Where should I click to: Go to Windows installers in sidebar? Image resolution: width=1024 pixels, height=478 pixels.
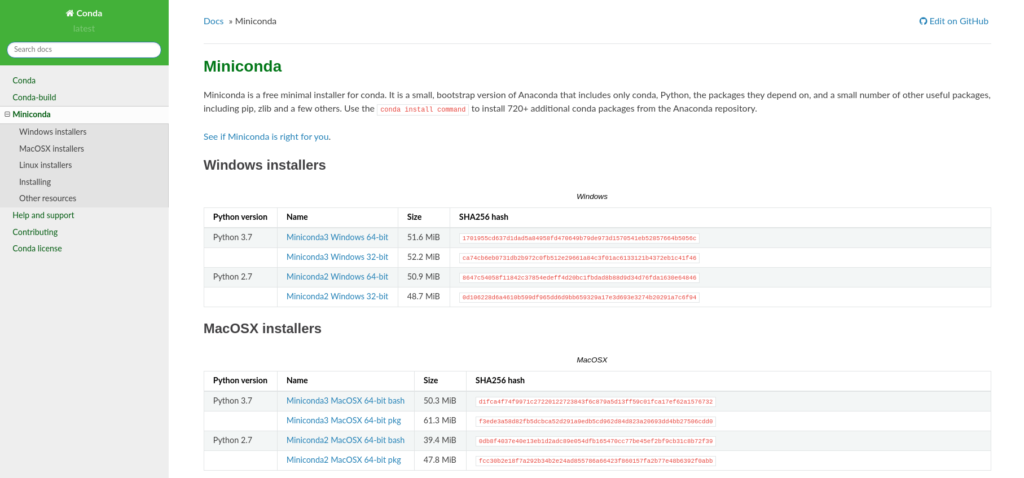(x=53, y=132)
